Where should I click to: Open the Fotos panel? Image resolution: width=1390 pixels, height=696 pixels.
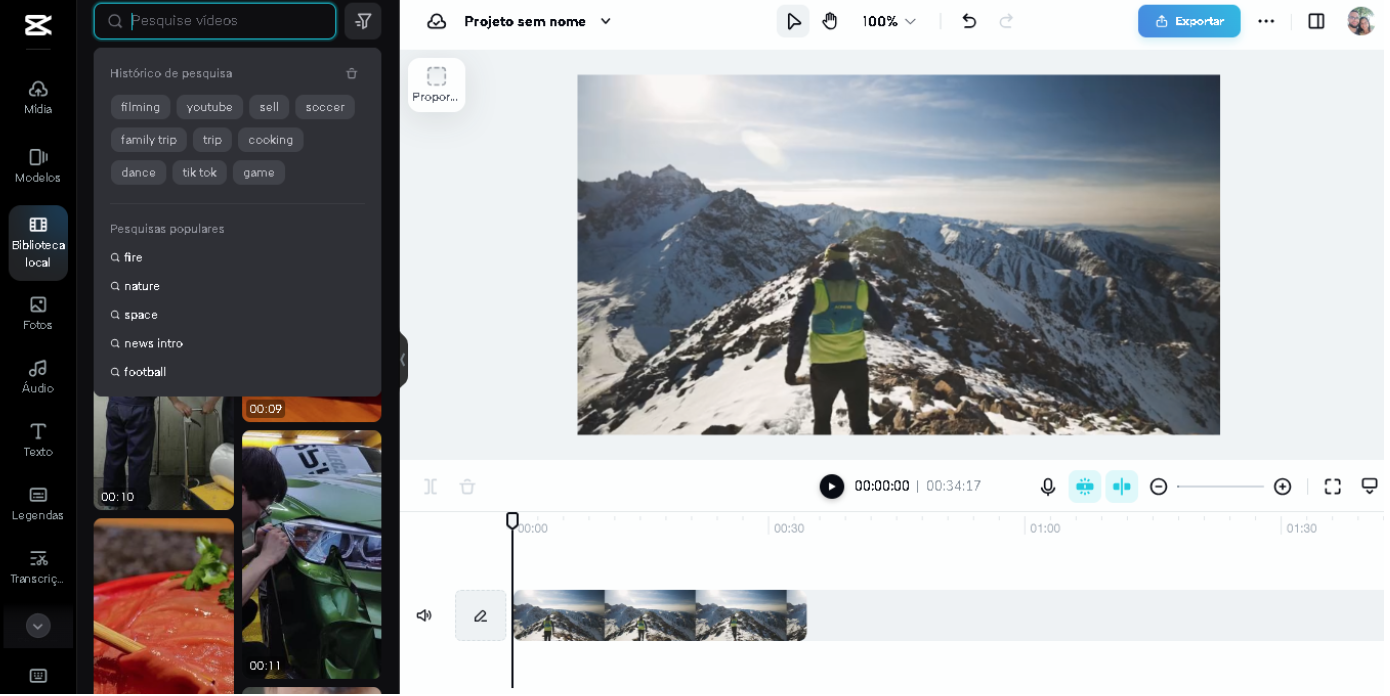point(38,313)
